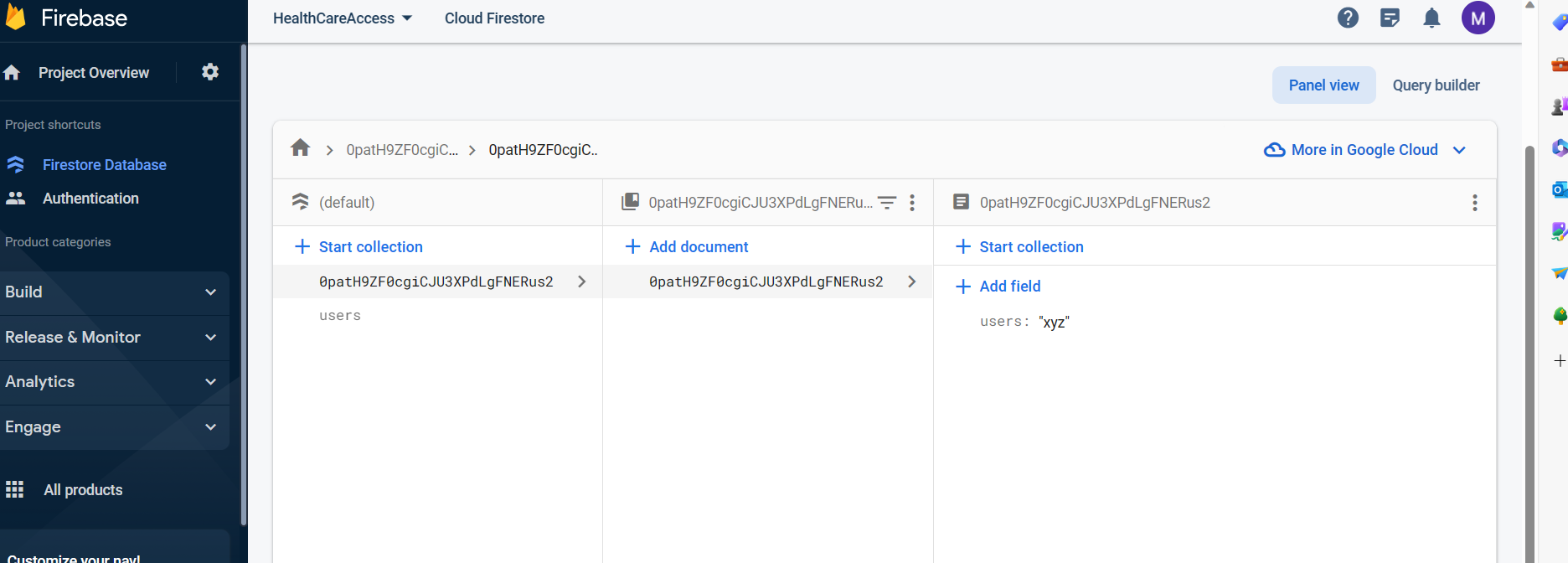The height and width of the screenshot is (563, 1568).
Task: Click the All products grid icon
Action: coord(15,489)
